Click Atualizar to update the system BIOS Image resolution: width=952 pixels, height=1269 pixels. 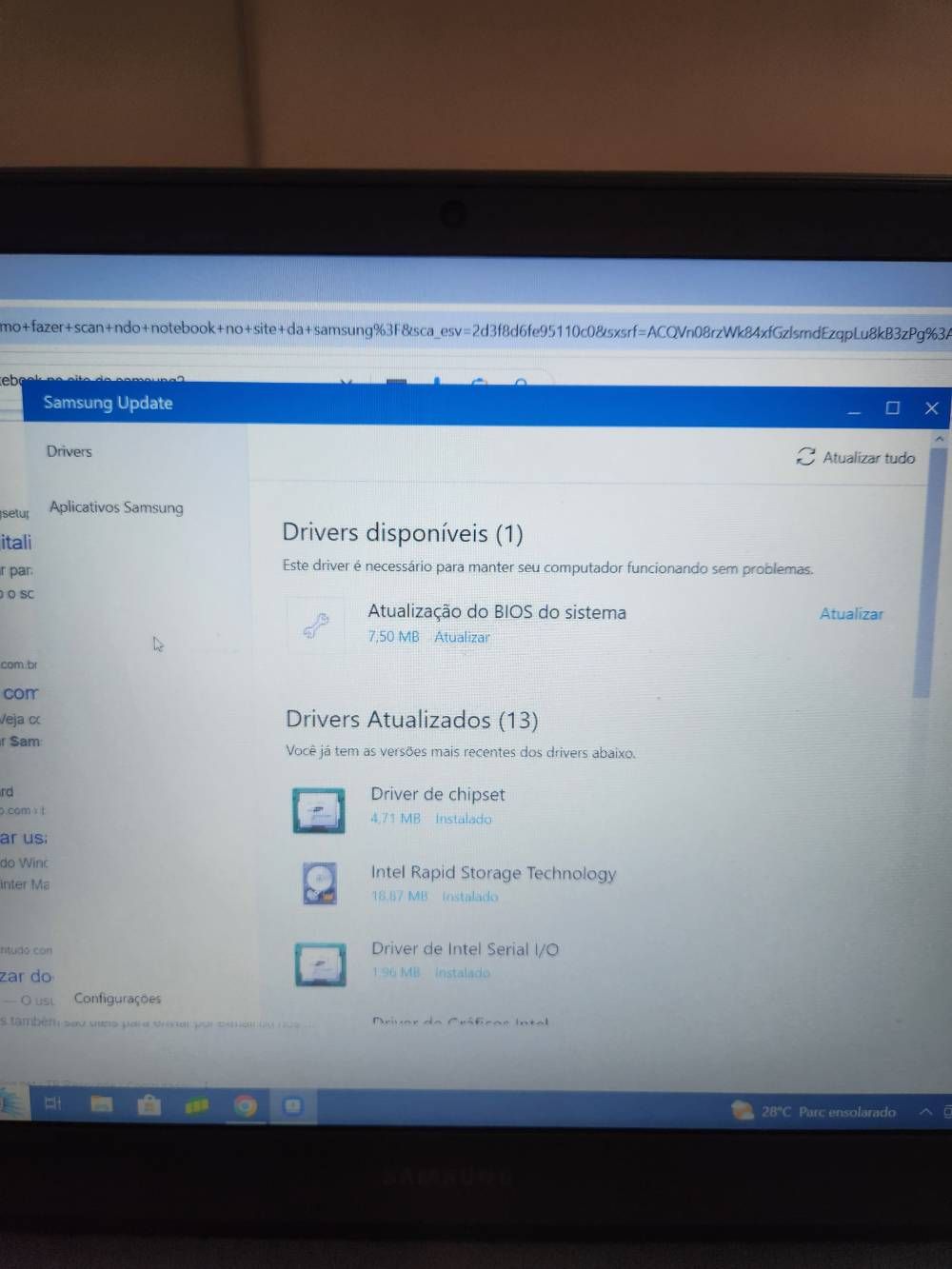pyautogui.click(x=851, y=614)
